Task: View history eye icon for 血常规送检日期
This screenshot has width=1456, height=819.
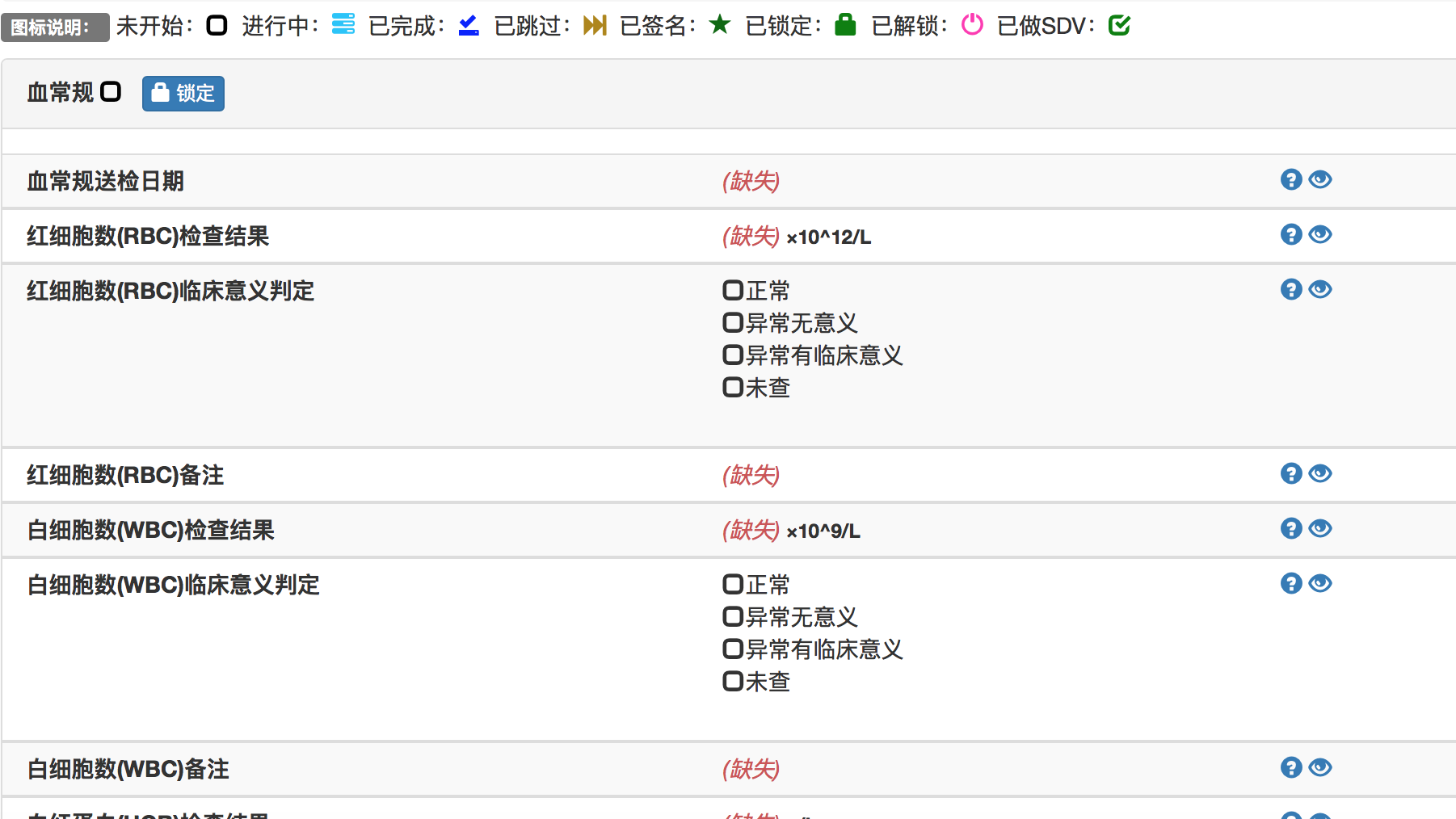Action: tap(1320, 179)
